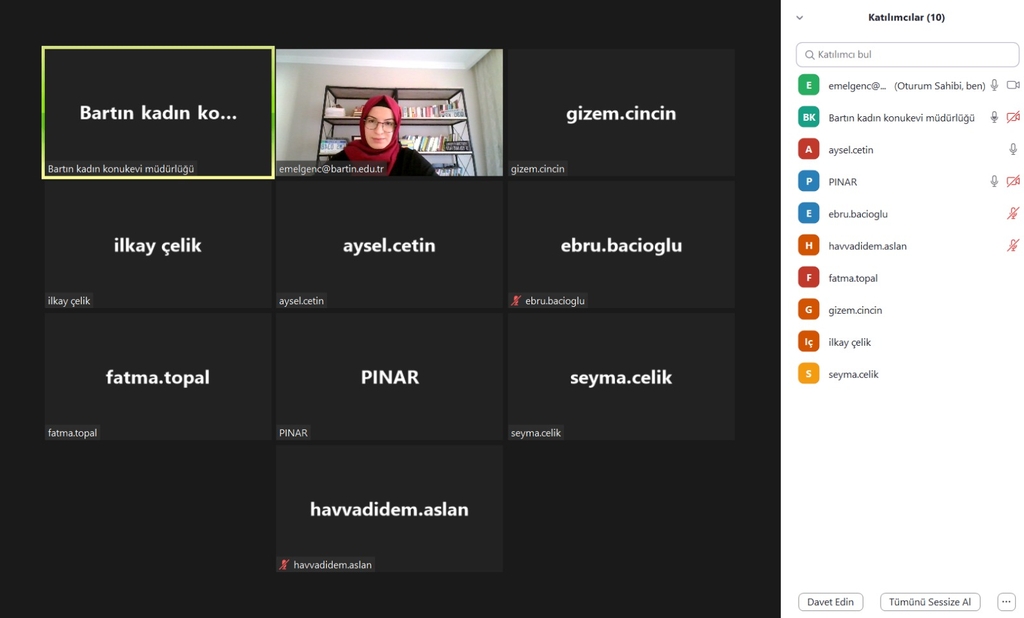Click the İÇ avatar of ilkay çelik
The height and width of the screenshot is (618, 1024).
pos(809,342)
